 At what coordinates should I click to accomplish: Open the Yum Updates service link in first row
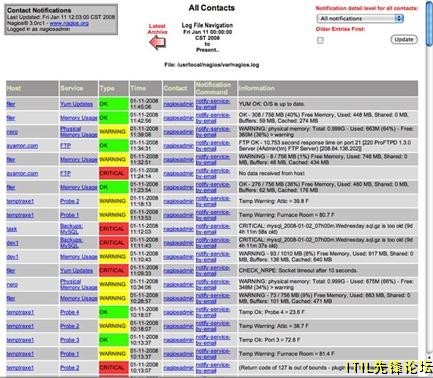click(76, 104)
